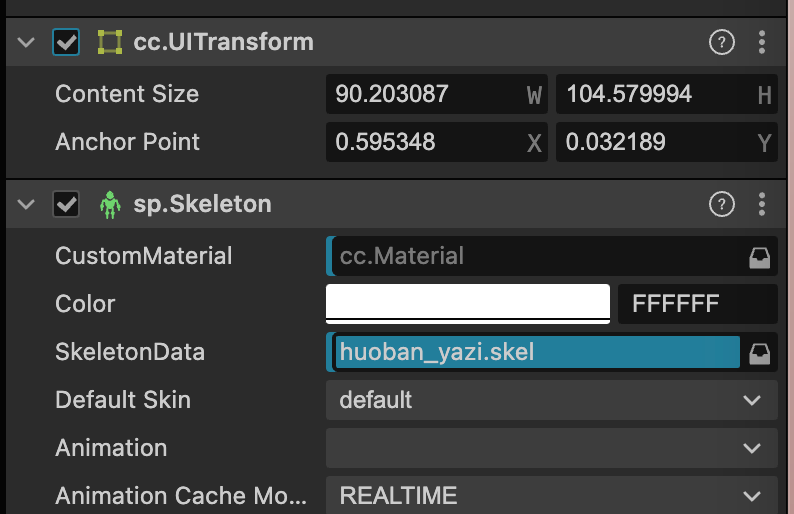Viewport: 794px width, 514px height.
Task: Open help for cc.UITransform component
Action: tap(721, 42)
